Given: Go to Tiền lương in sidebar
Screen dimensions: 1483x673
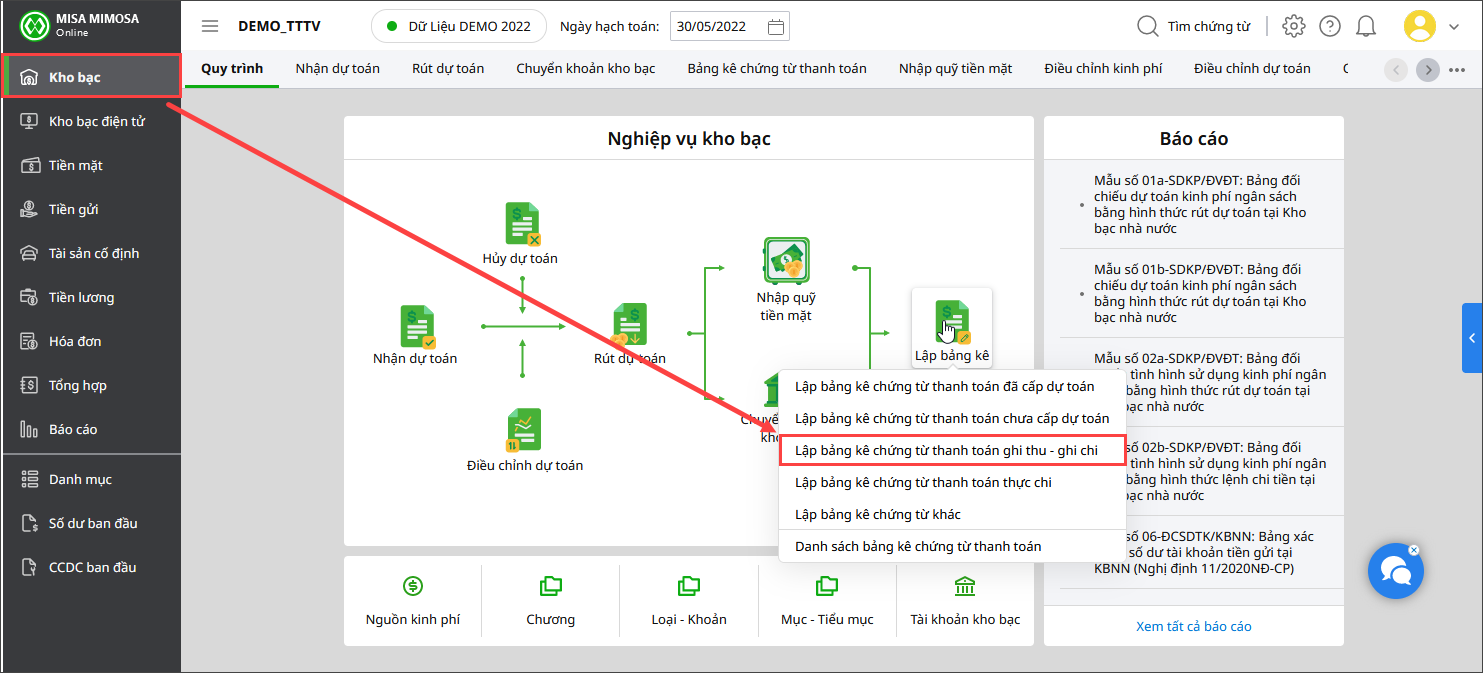Looking at the screenshot, I should [x=91, y=297].
